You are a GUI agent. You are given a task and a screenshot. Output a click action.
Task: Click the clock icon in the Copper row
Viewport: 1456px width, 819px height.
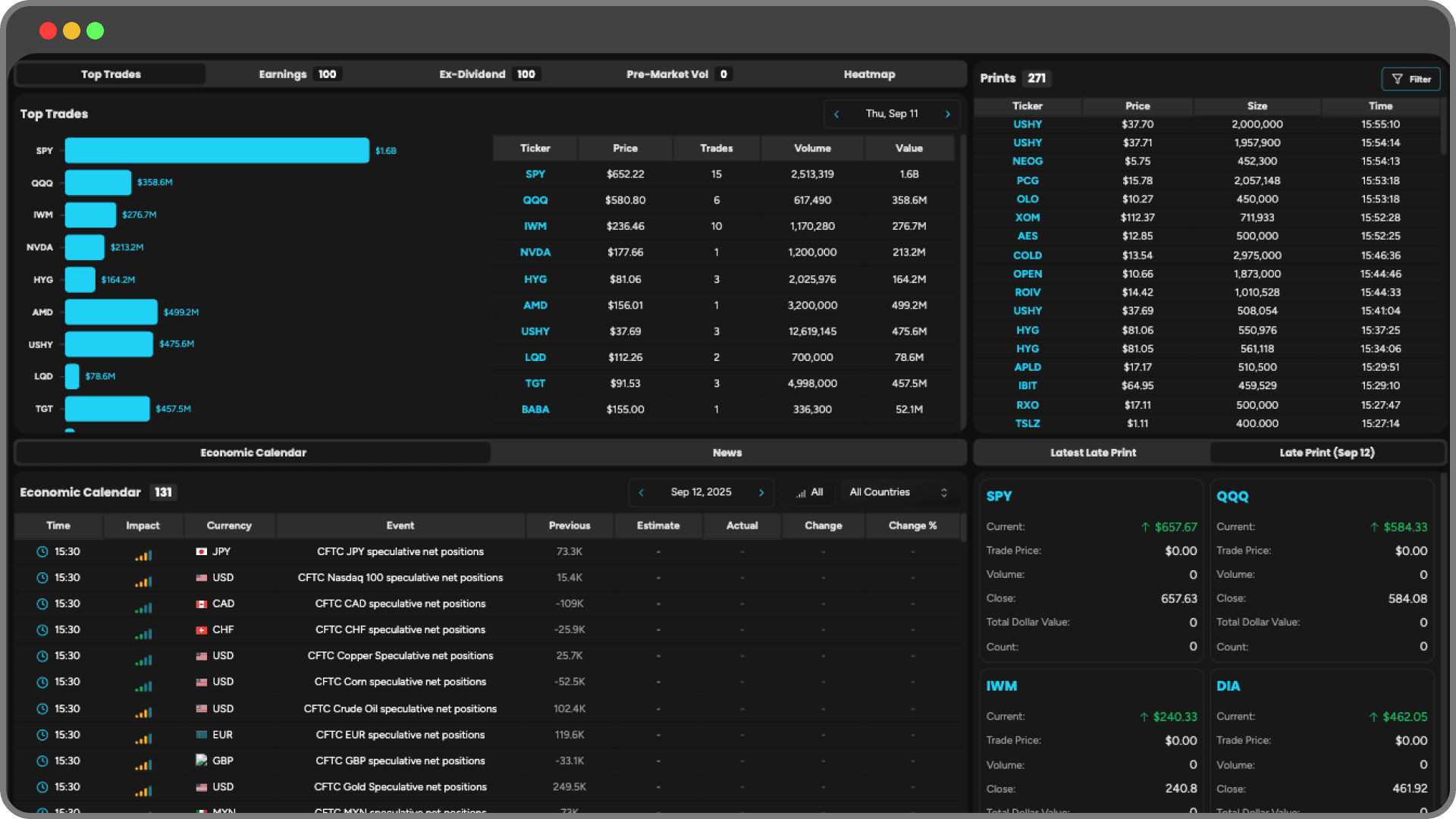(x=42, y=657)
